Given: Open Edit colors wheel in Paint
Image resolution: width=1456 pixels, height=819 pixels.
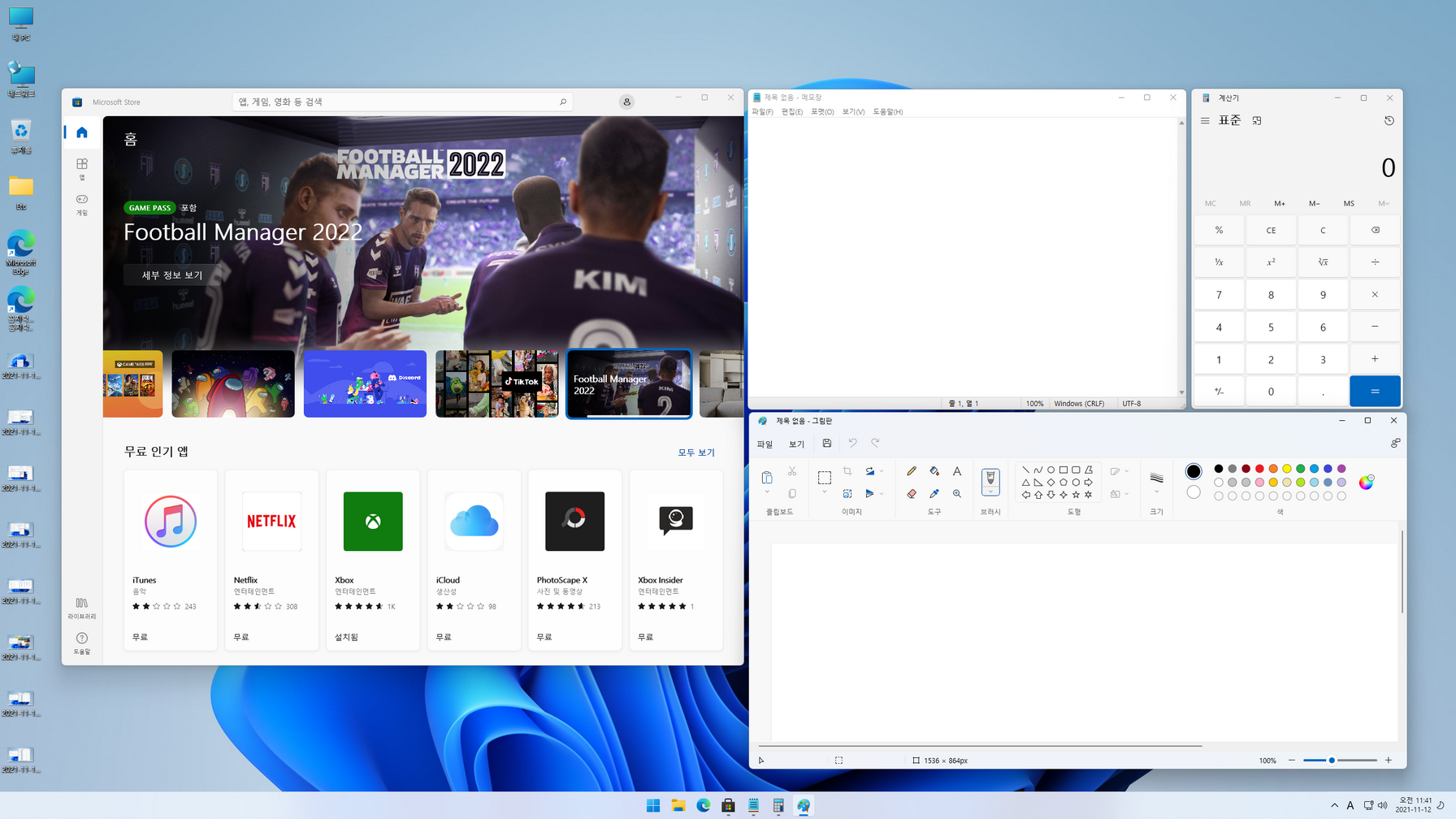Looking at the screenshot, I should [x=1367, y=482].
